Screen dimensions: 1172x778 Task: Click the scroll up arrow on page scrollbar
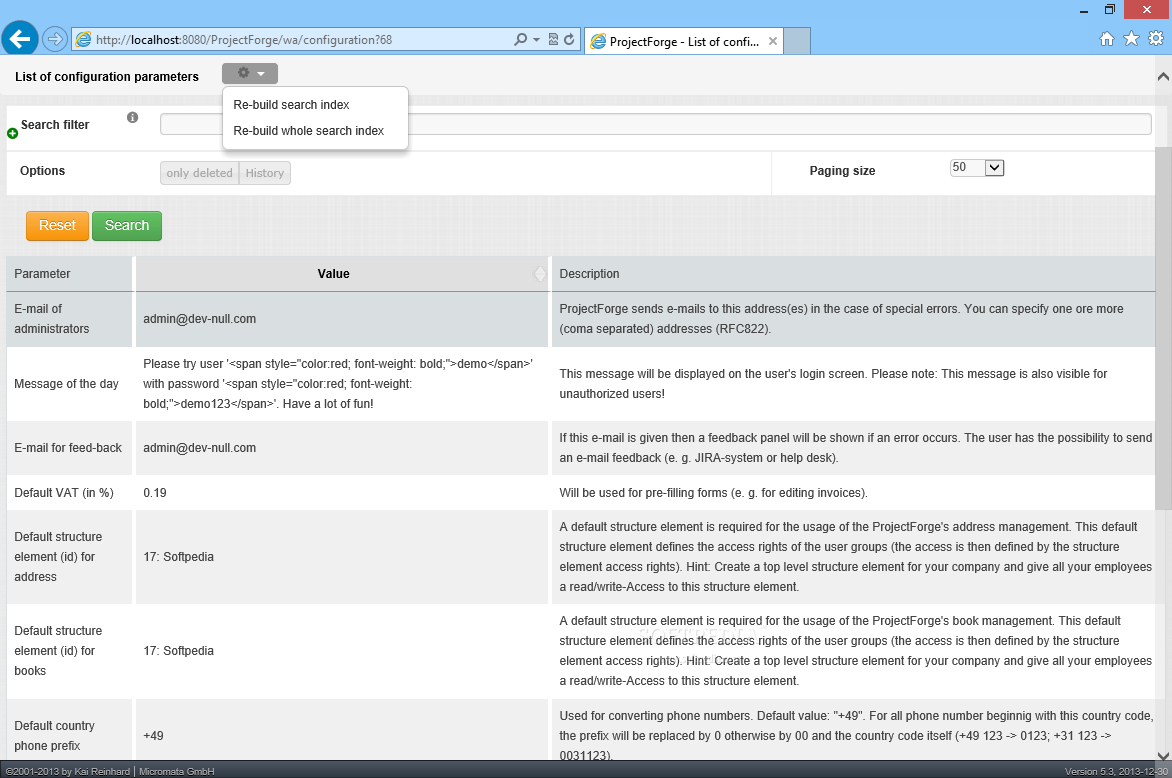(x=1163, y=76)
